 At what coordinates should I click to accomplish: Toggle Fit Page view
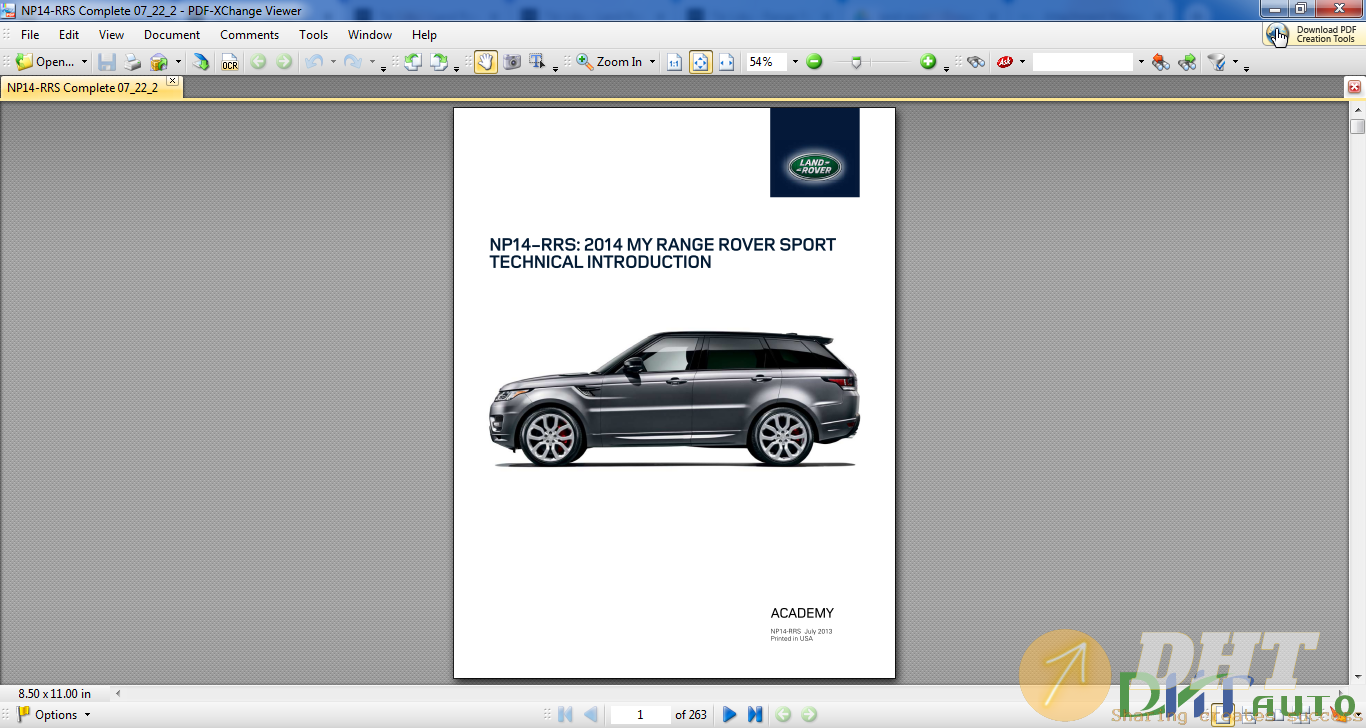point(700,62)
